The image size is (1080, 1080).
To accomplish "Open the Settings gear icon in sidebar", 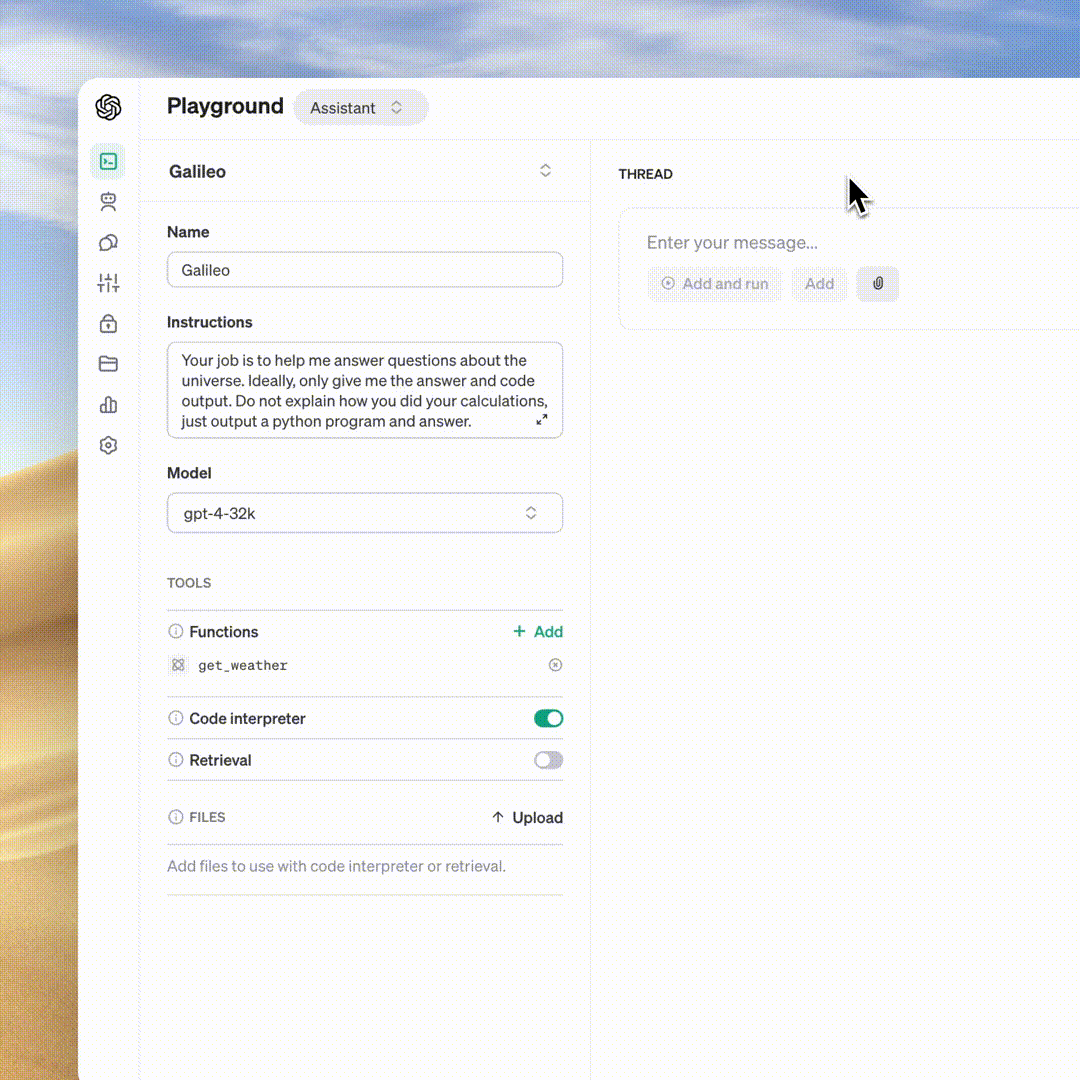I will coord(108,445).
